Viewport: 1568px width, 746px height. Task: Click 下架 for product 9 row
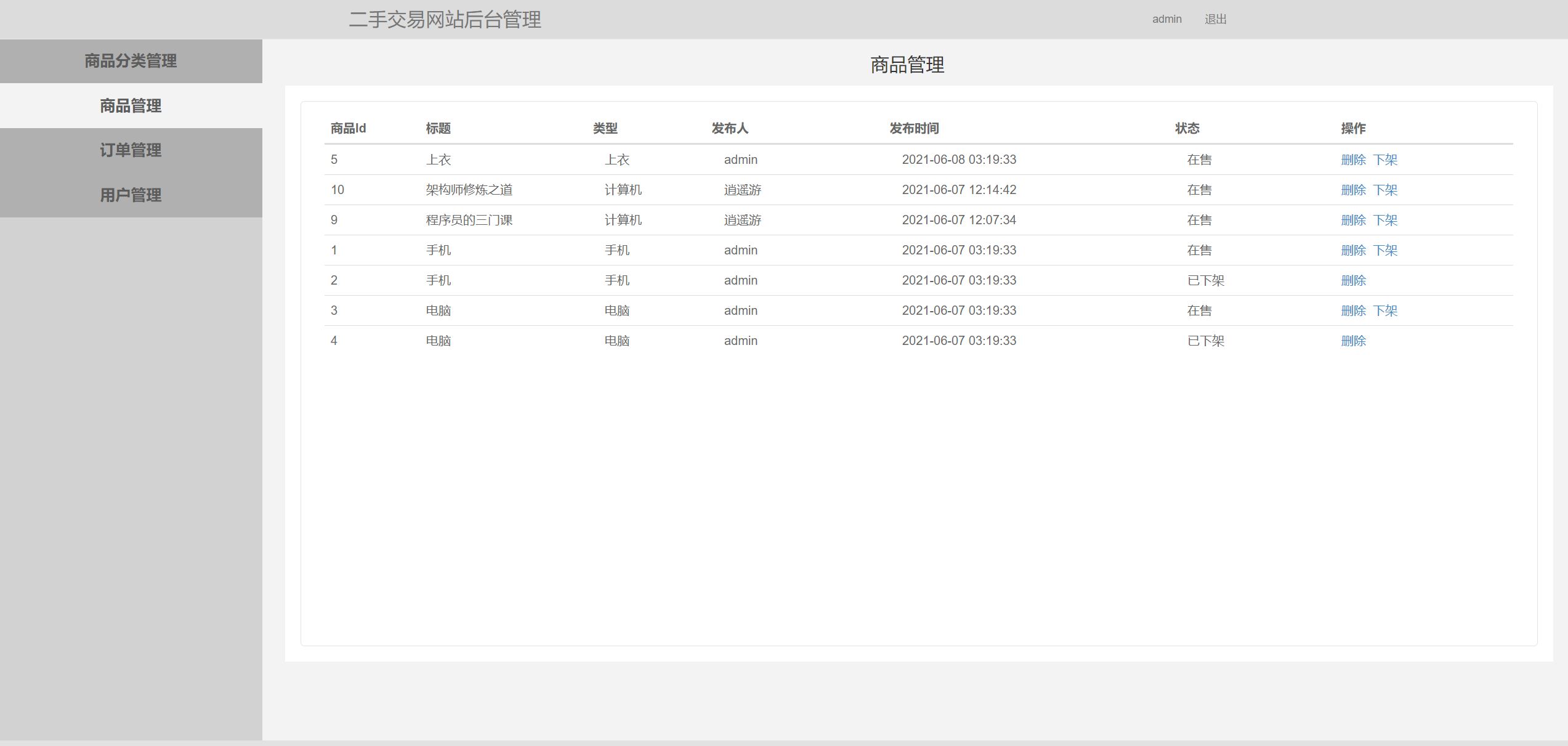(x=1385, y=220)
